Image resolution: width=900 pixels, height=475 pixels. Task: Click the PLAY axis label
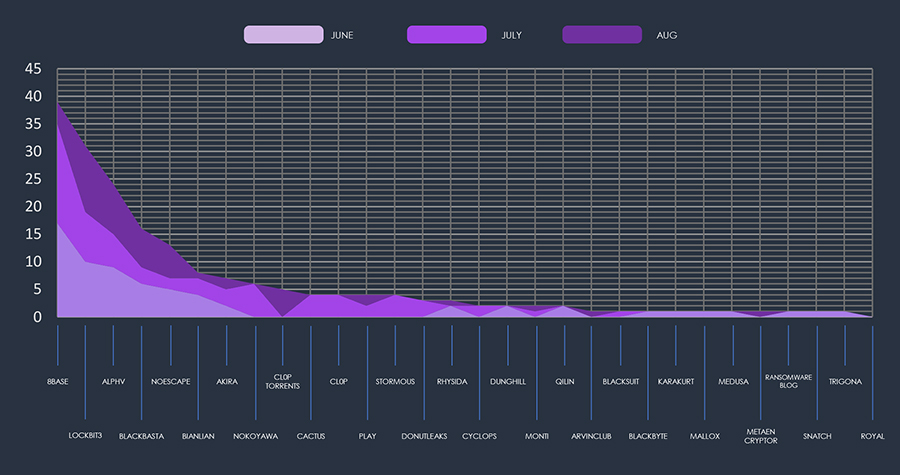point(367,436)
